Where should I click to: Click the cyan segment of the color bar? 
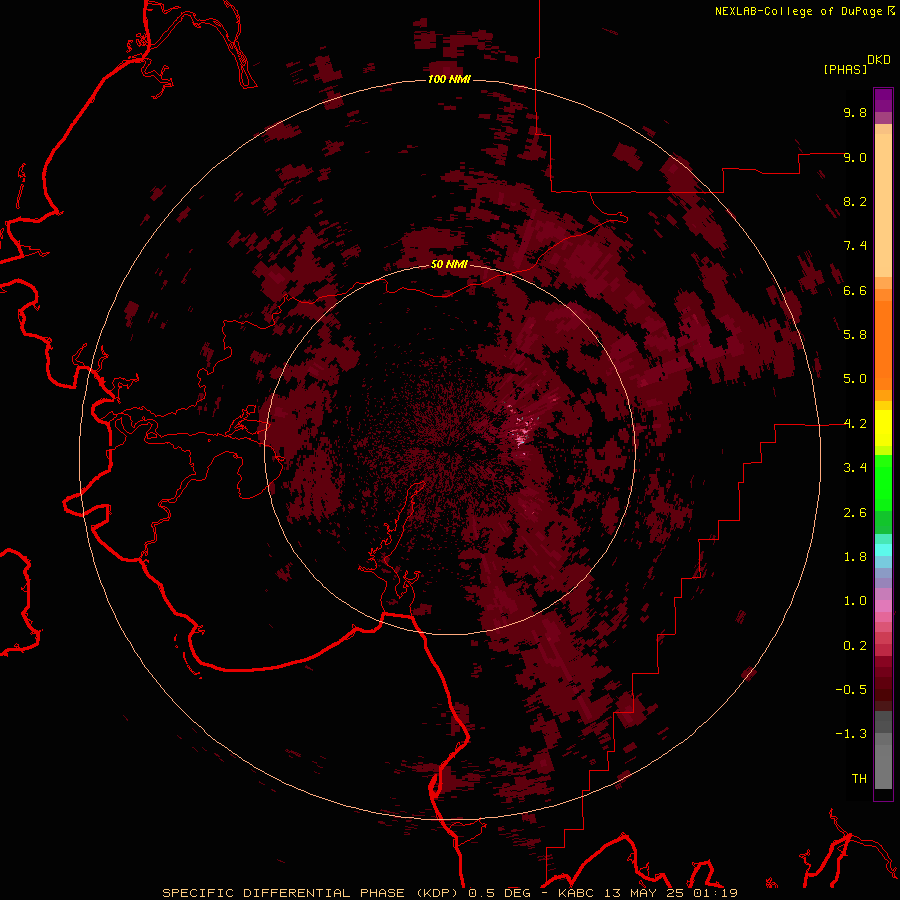point(883,550)
